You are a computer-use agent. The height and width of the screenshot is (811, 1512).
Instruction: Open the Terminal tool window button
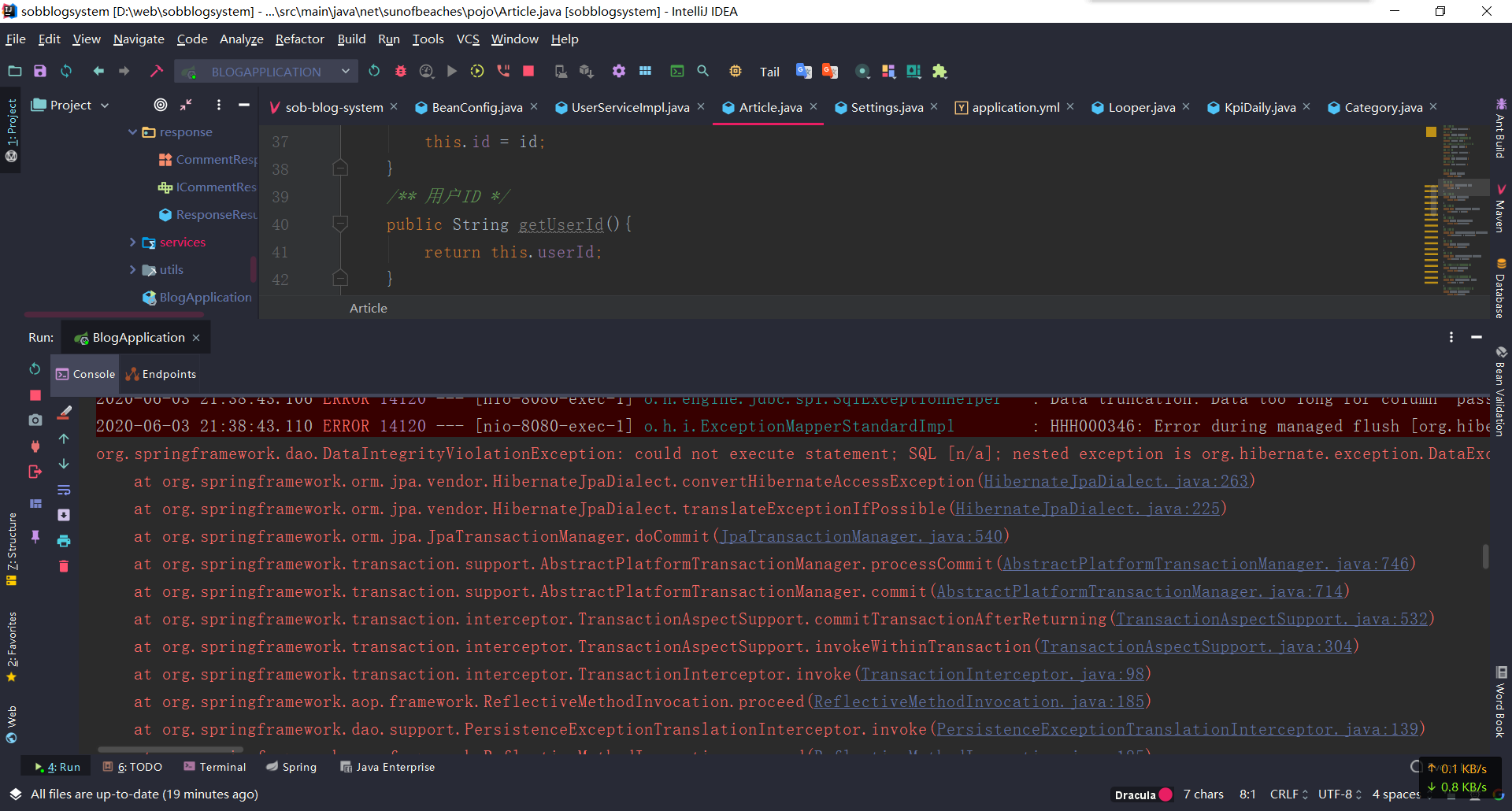coord(214,767)
